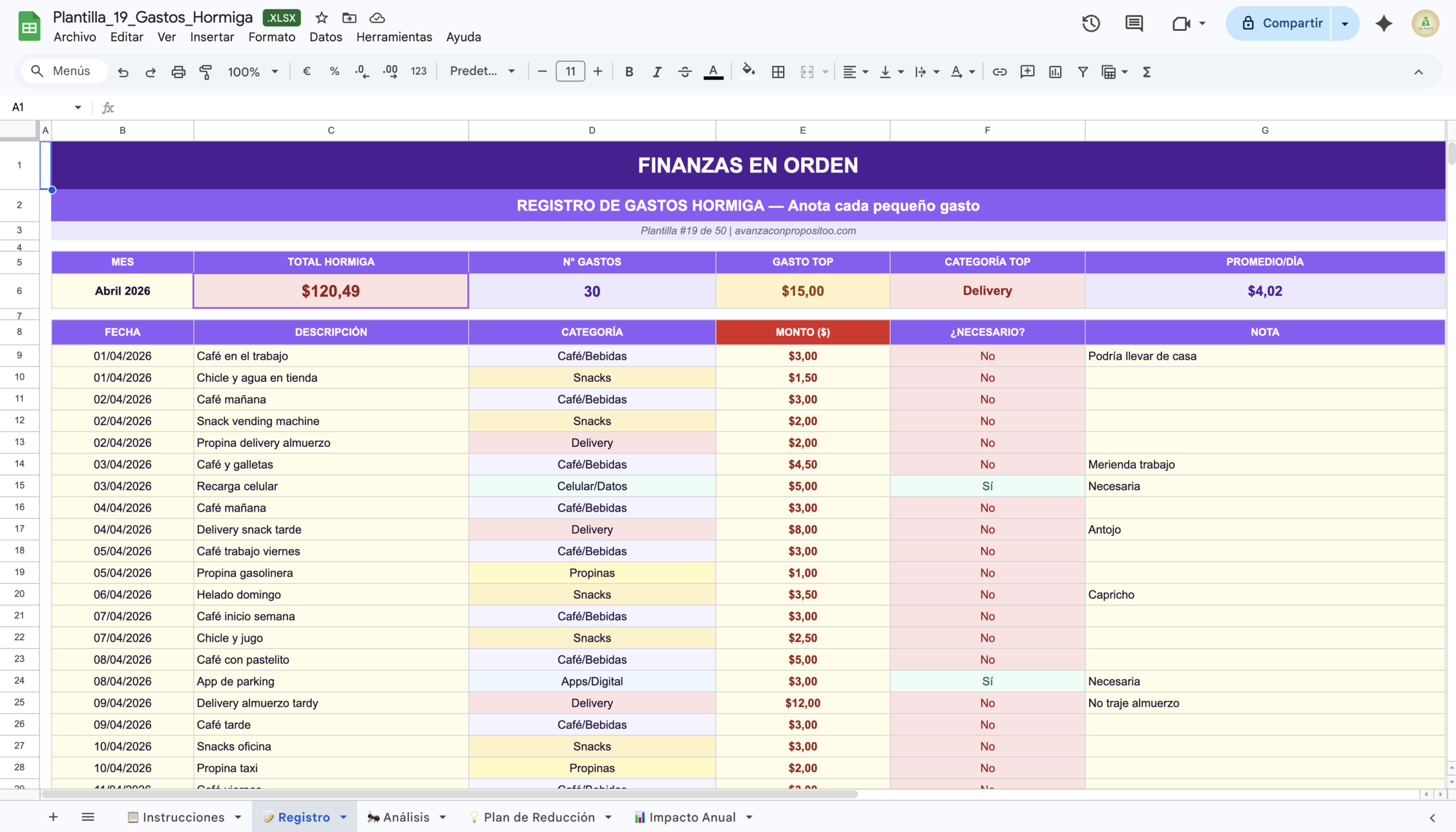This screenshot has height=832, width=1456.
Task: Insert a link using chain icon
Action: click(999, 72)
